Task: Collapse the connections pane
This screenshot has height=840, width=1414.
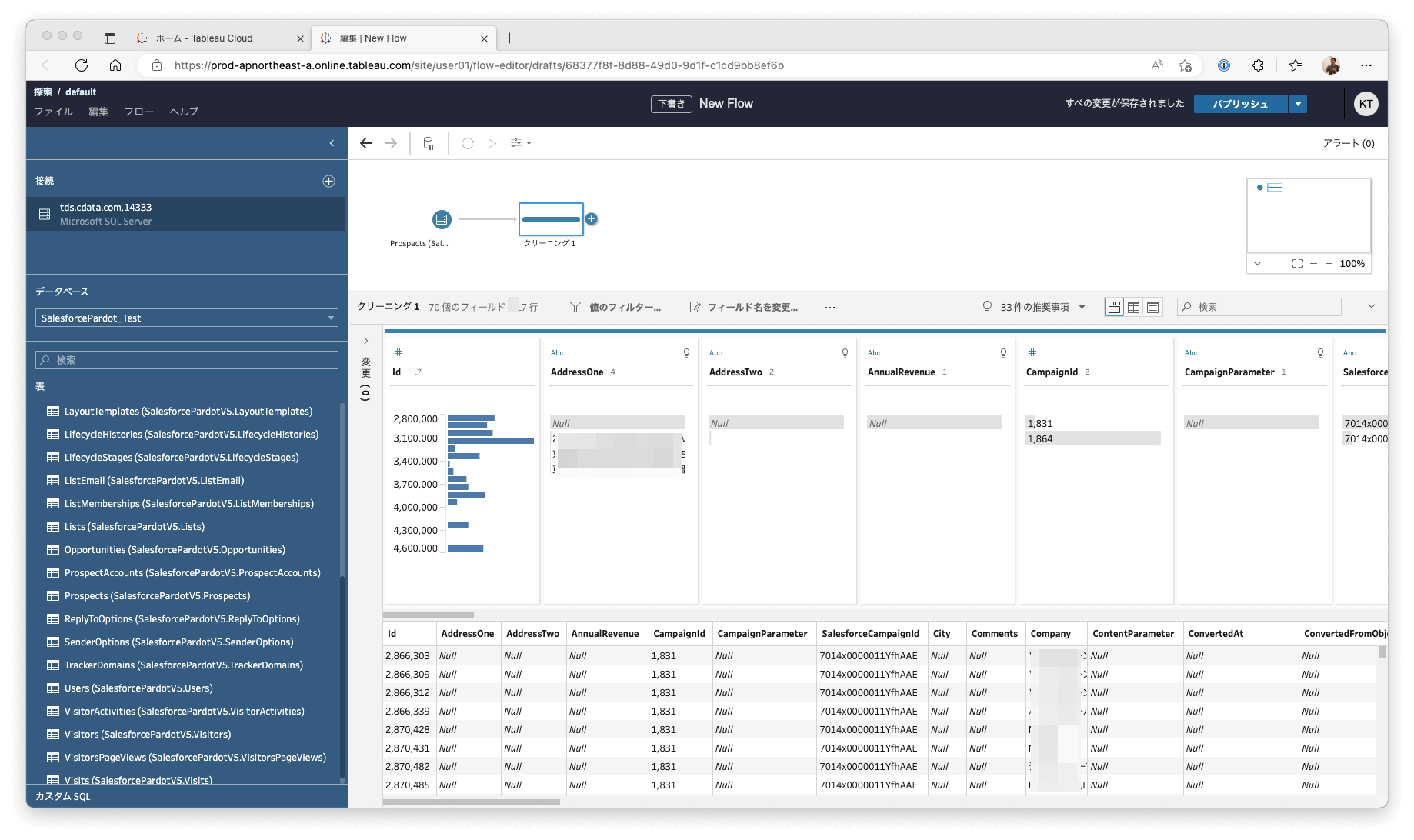Action: click(x=332, y=143)
